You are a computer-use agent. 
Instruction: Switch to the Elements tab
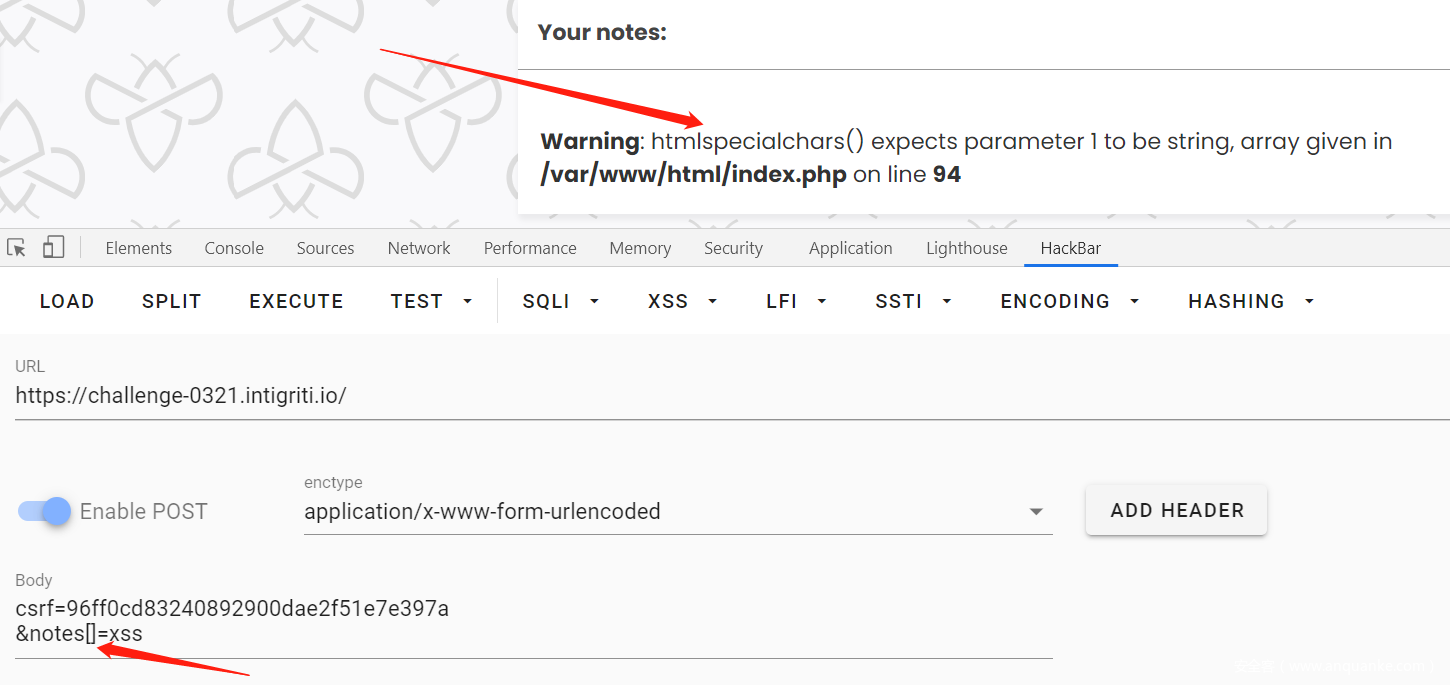(138, 248)
